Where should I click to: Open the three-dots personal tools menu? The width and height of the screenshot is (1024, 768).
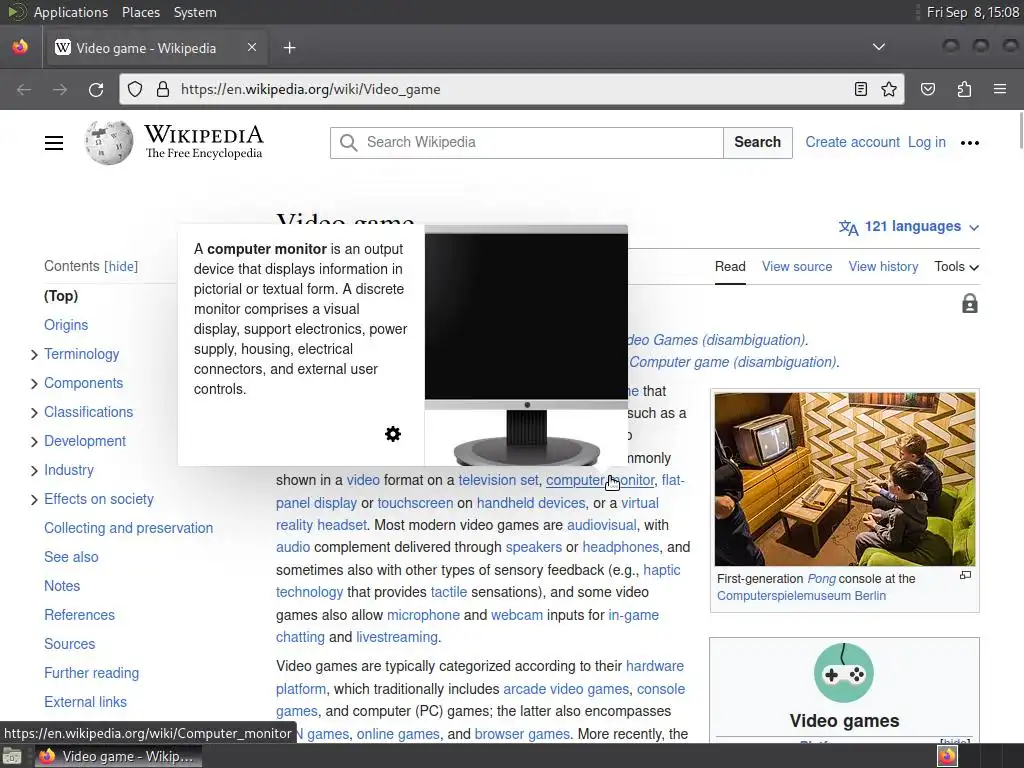tap(970, 143)
